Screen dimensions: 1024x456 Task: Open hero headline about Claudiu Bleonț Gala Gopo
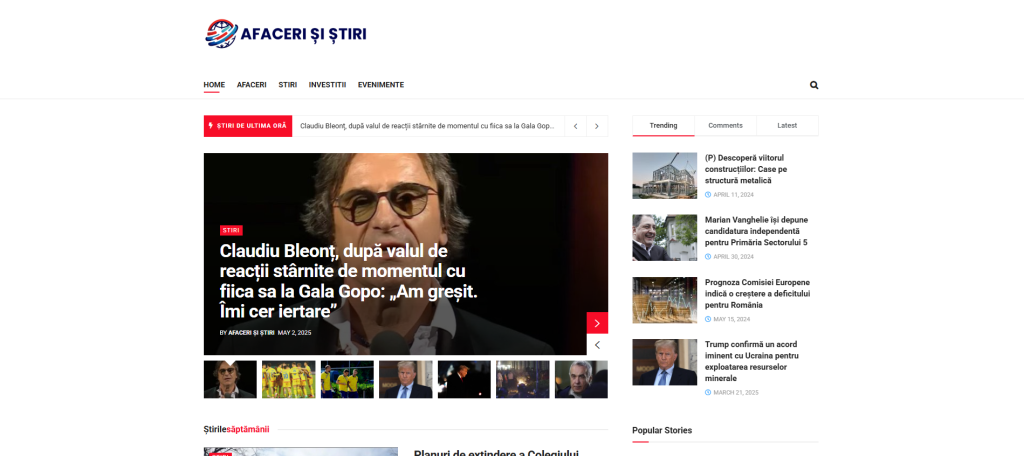(349, 282)
